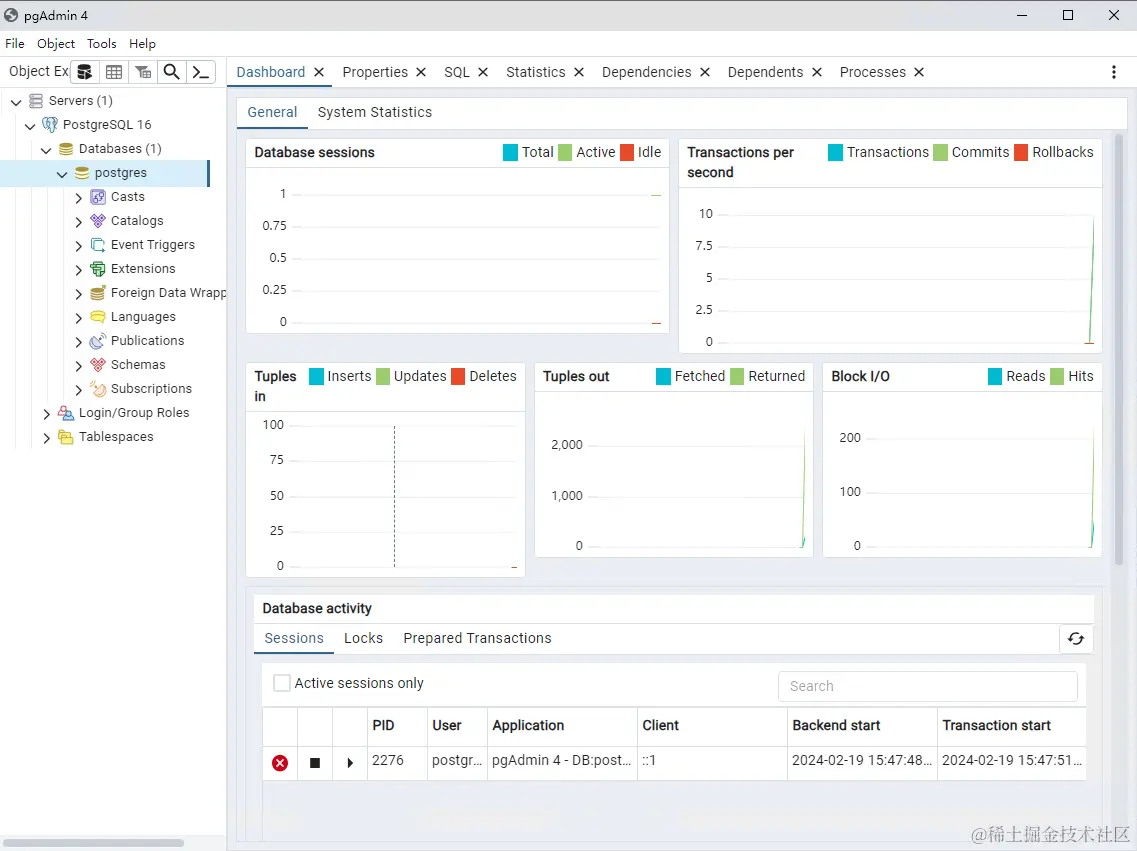
Task: Collapse the Databases node
Action: [46, 149]
